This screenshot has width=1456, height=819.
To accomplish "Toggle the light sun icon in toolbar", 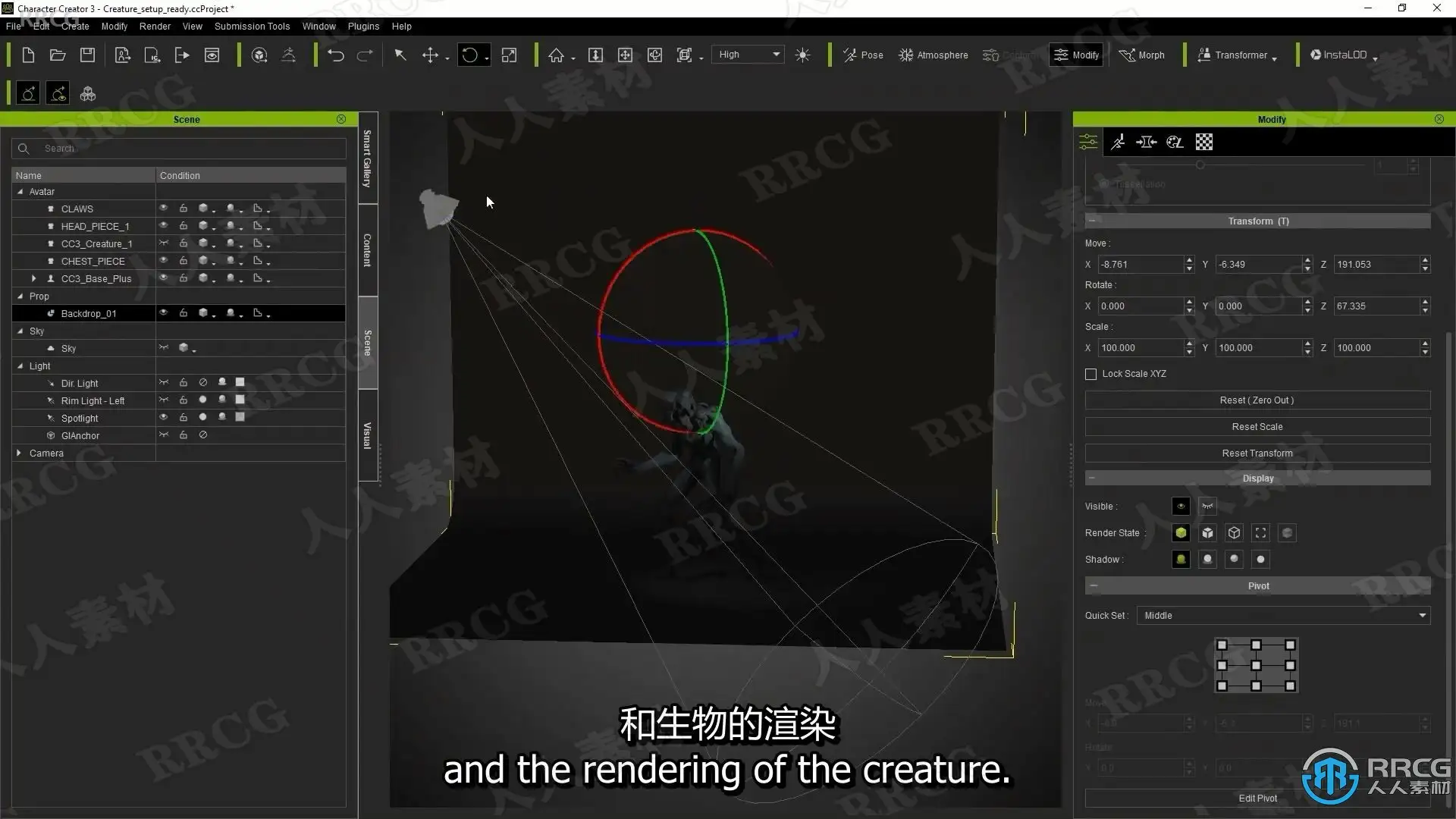I will [x=802, y=55].
